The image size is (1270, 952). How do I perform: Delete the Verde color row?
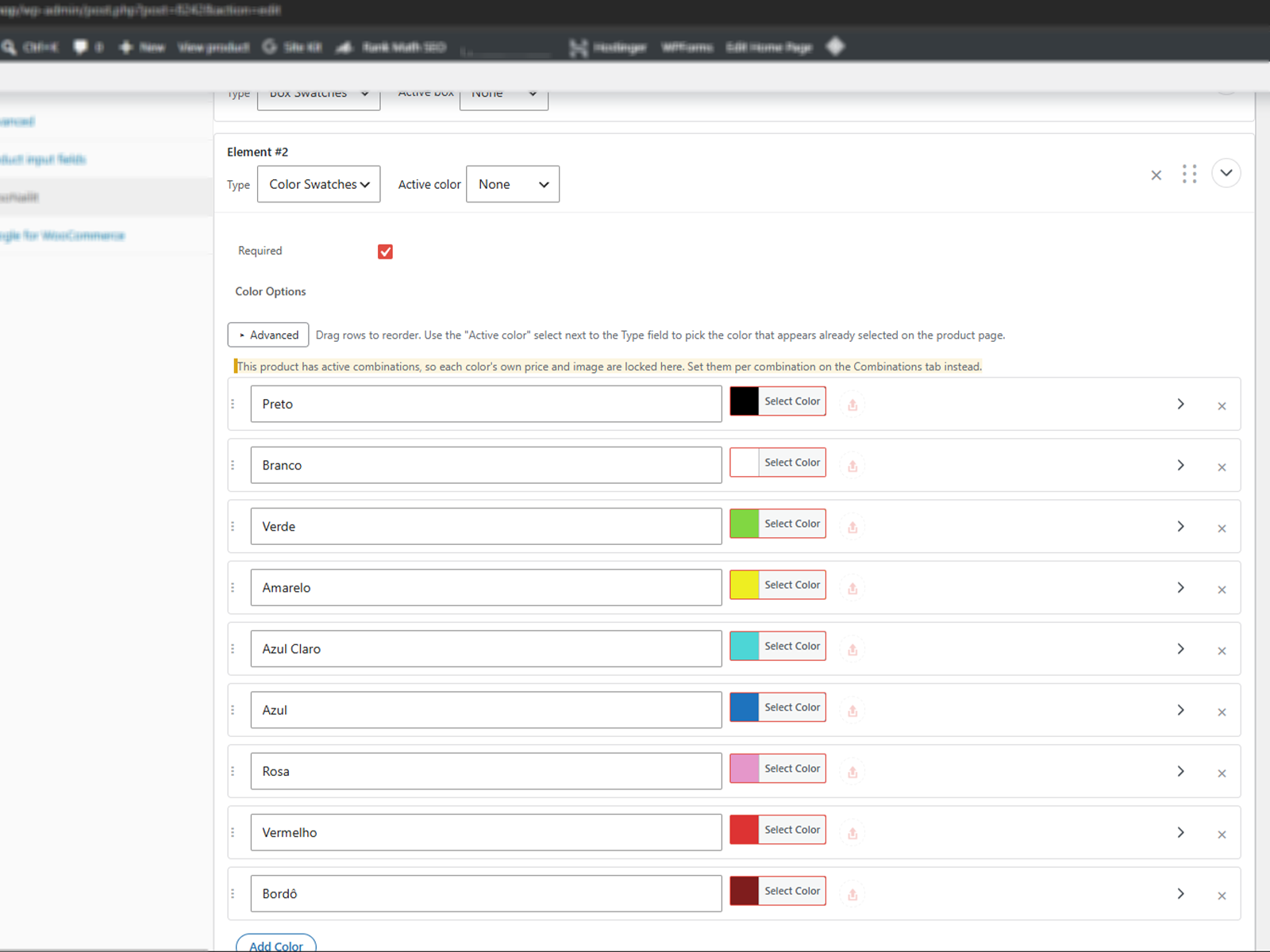coord(1222,528)
